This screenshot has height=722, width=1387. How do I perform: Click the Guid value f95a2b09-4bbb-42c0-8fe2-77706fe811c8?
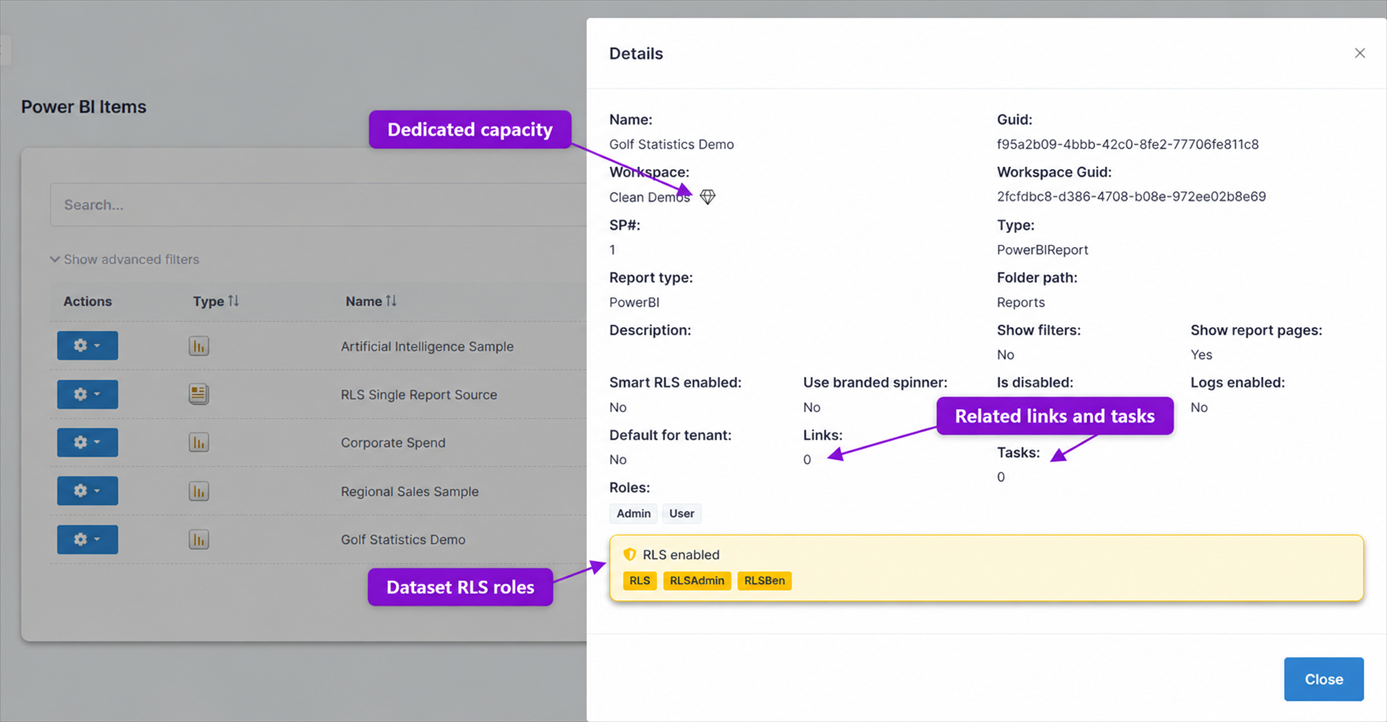[x=1128, y=144]
